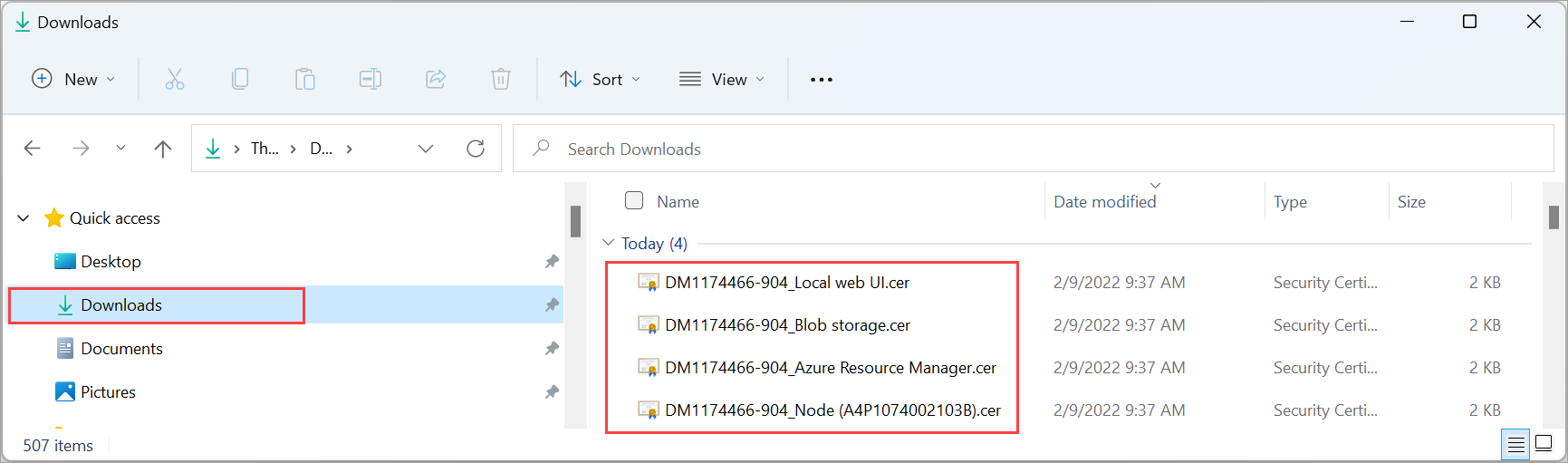Select DM1174466-904_Node (A4P1074002103B).cer
The width and height of the screenshot is (1568, 463).
pos(832,410)
